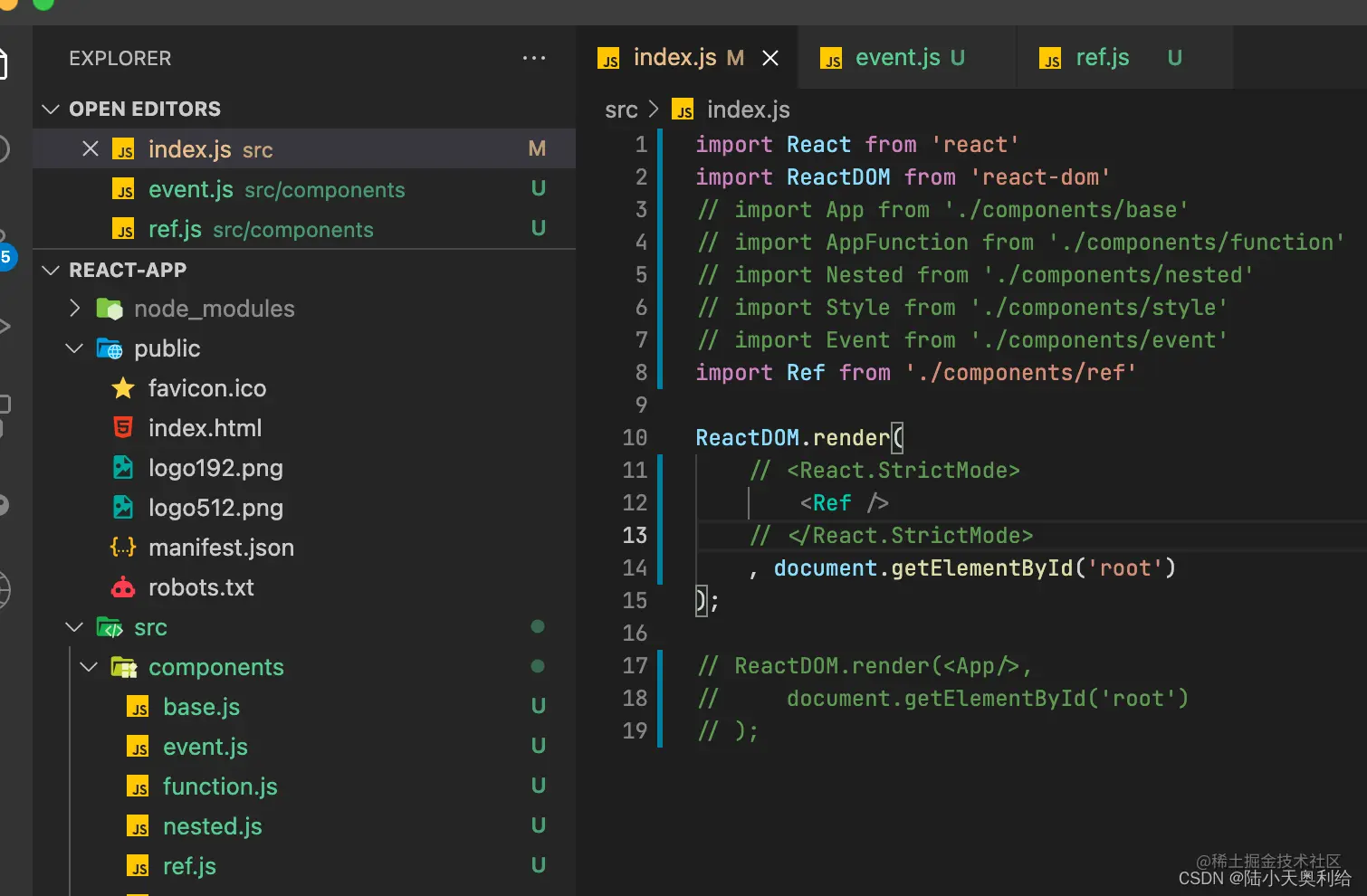Image resolution: width=1367 pixels, height=896 pixels.
Task: Click the EXPLORER panel title
Action: click(120, 58)
